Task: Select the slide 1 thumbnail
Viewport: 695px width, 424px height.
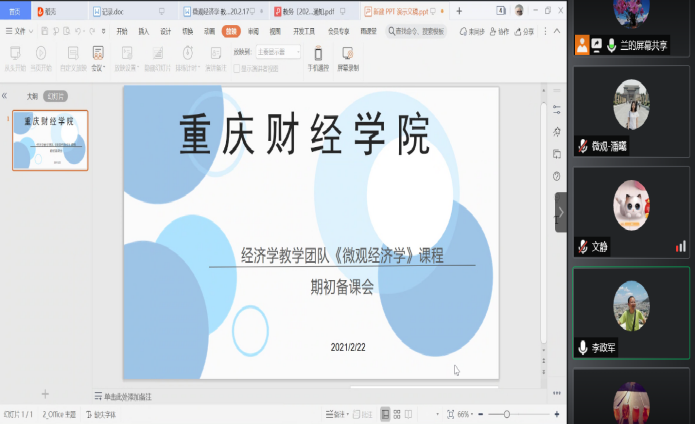Action: [x=50, y=140]
